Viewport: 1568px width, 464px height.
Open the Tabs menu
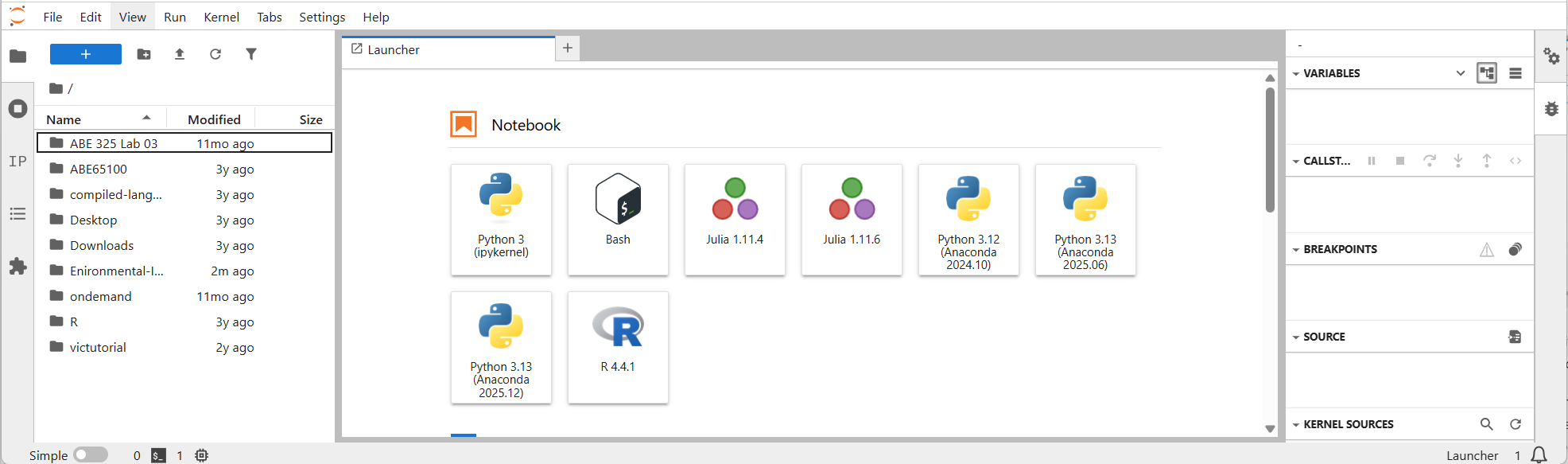(270, 17)
